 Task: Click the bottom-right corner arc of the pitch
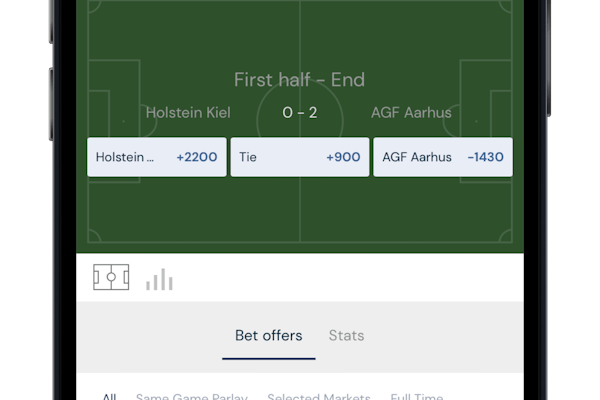[509, 238]
